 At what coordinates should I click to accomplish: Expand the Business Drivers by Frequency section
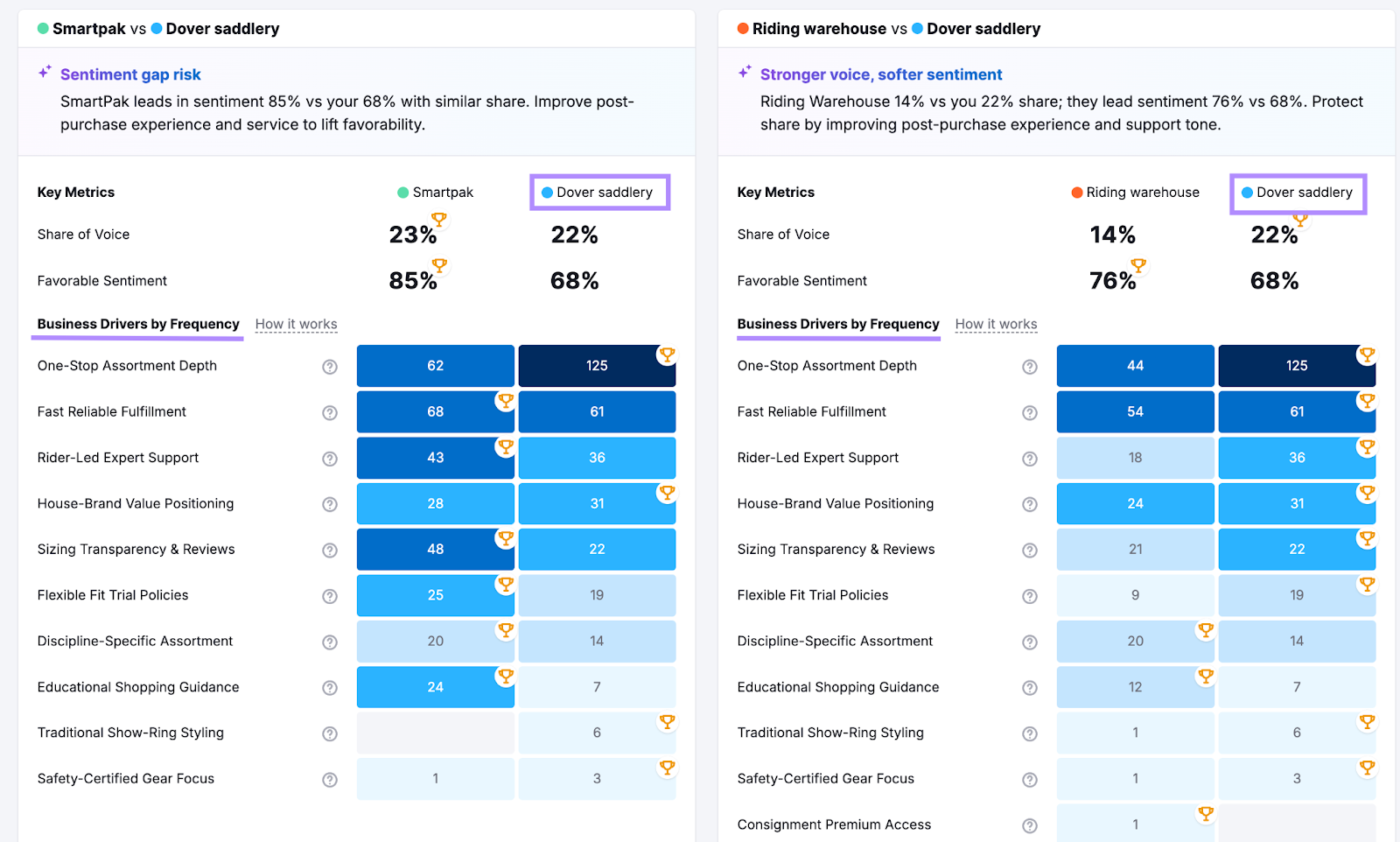pyautogui.click(x=136, y=324)
